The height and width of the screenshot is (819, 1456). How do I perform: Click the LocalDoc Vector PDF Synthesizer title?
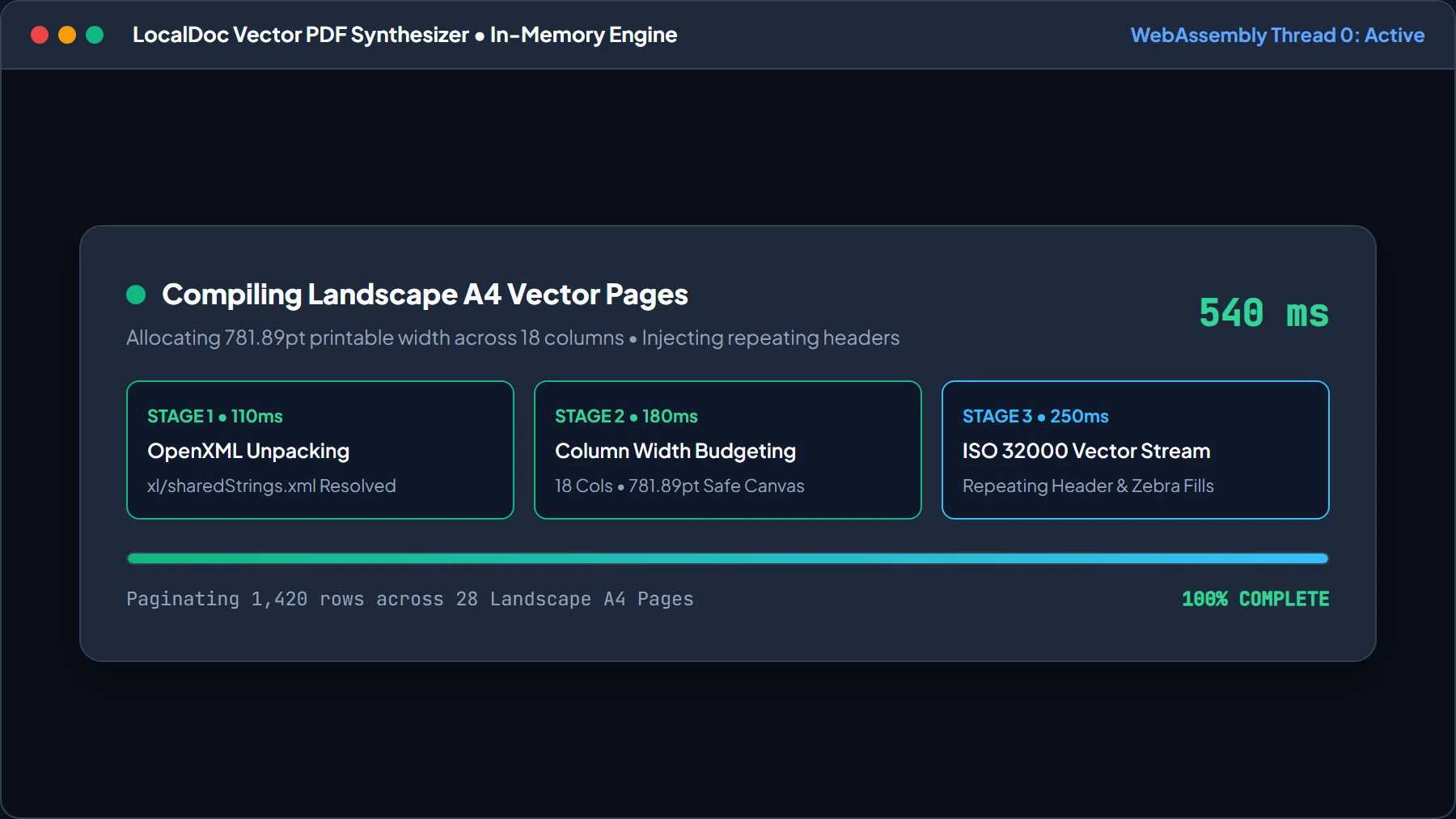point(404,35)
